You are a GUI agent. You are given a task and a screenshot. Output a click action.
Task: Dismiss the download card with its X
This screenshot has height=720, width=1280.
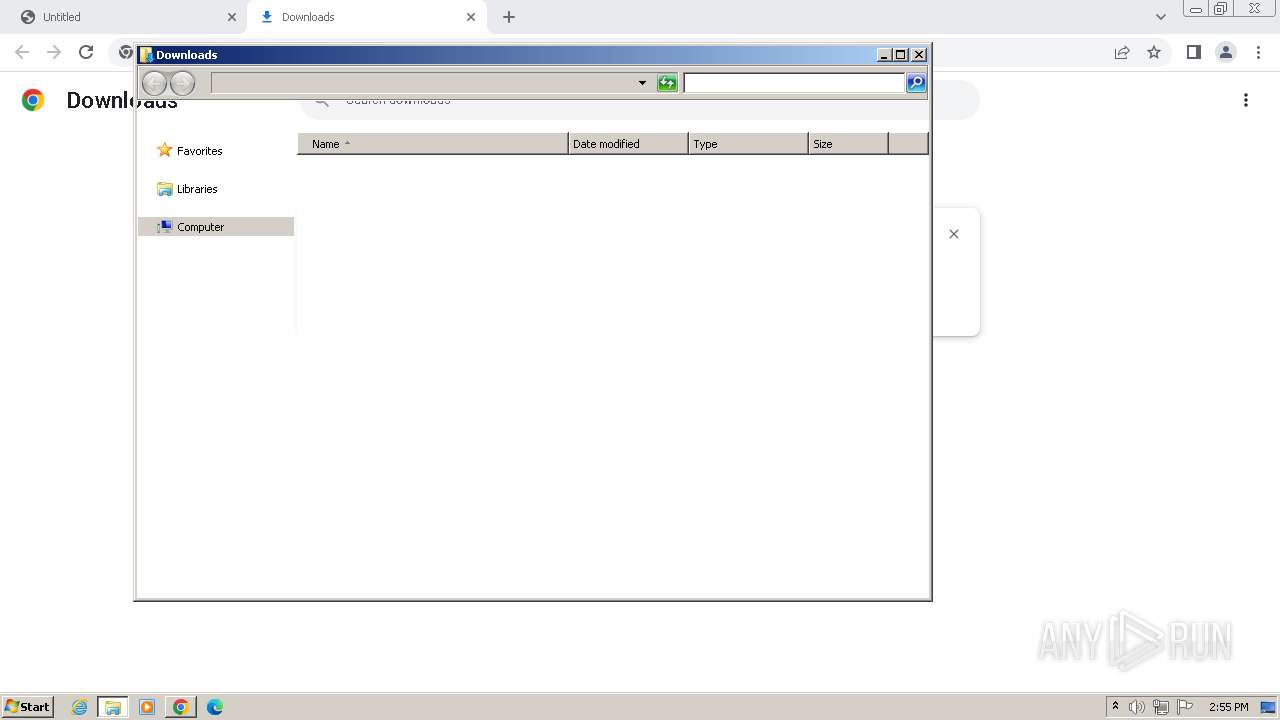pos(954,234)
